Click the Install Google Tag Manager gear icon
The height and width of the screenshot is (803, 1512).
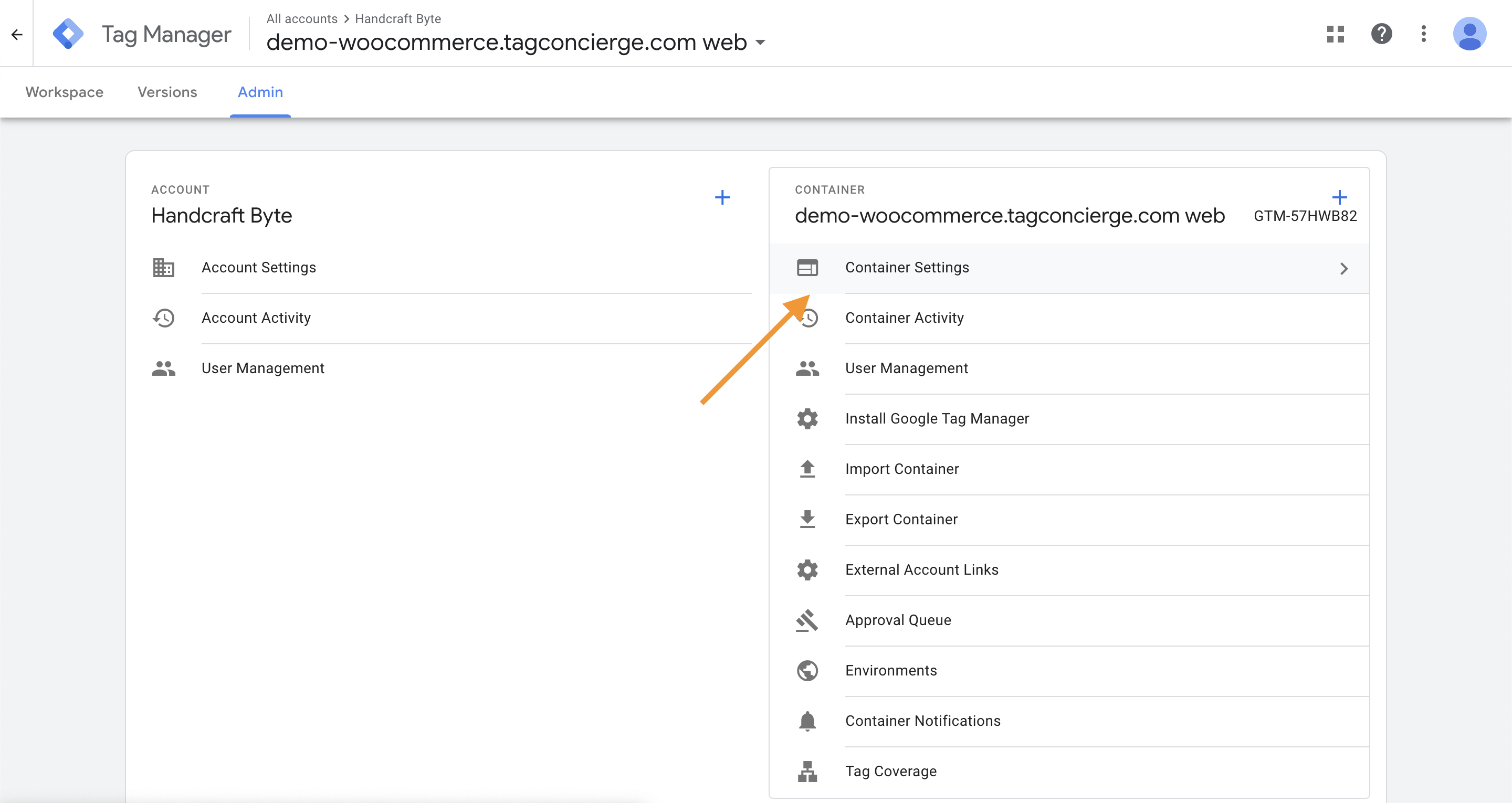click(x=807, y=419)
